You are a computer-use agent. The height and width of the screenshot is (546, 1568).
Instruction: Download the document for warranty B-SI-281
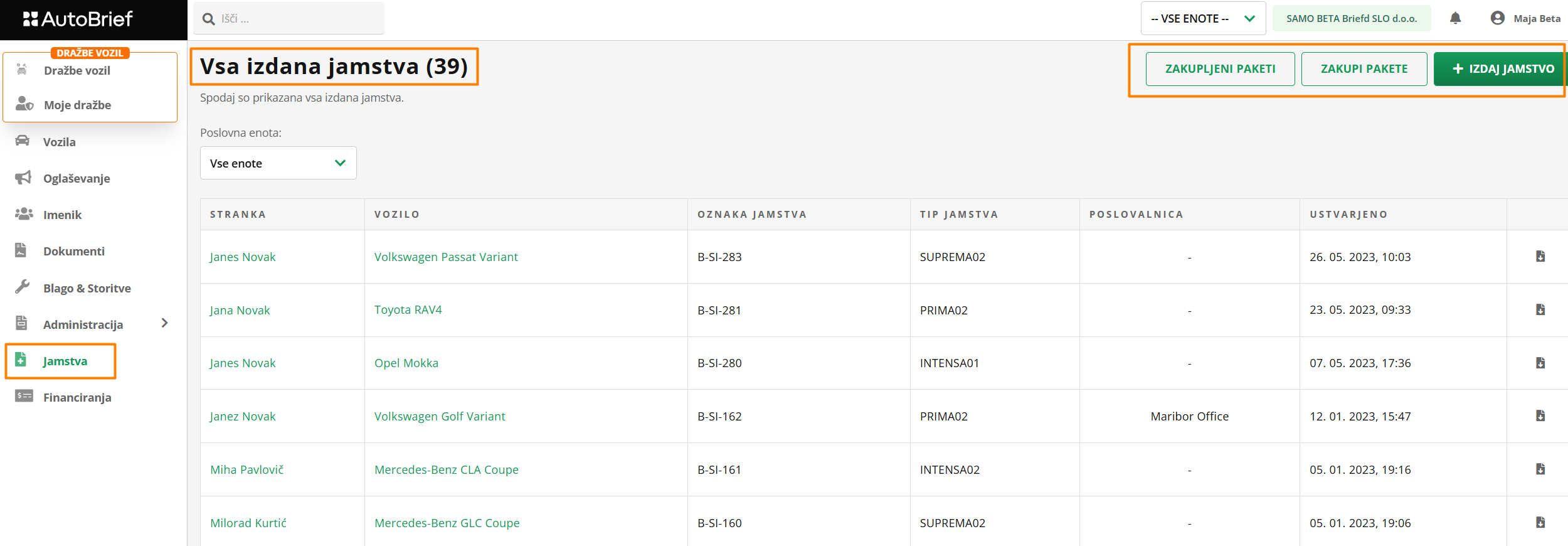click(x=1540, y=310)
